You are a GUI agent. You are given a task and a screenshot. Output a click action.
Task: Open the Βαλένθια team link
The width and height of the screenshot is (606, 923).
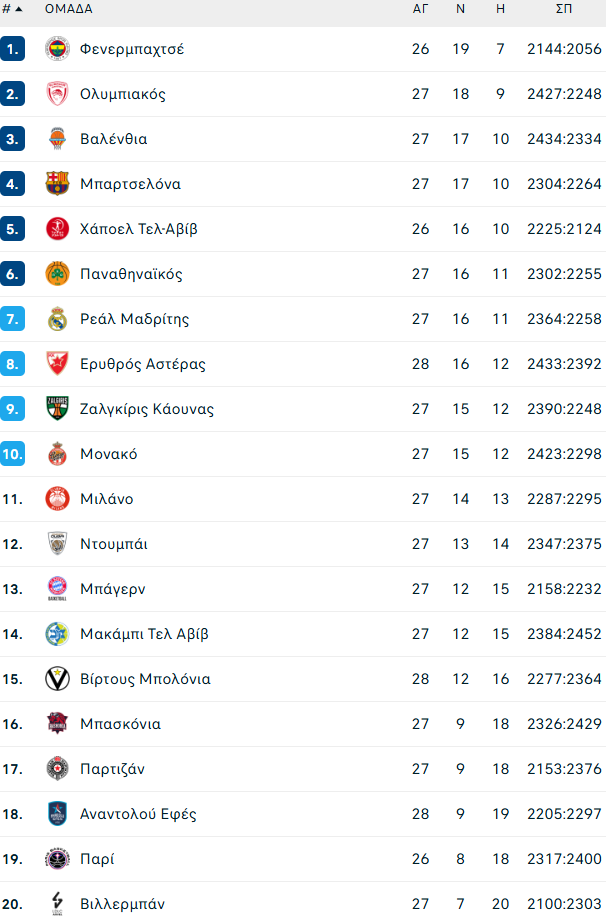[113, 139]
